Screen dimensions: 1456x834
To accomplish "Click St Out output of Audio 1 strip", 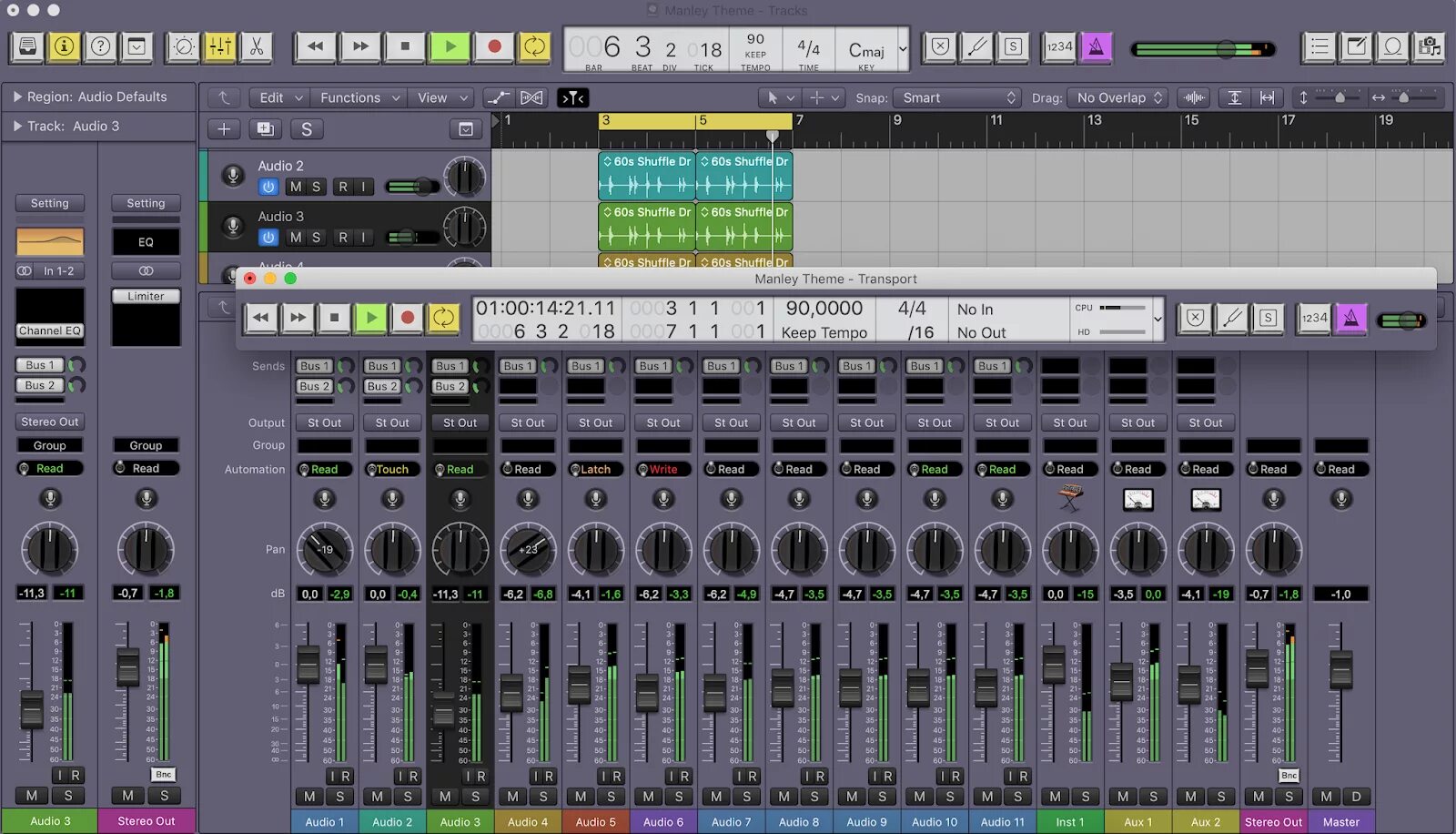I will (x=324, y=422).
